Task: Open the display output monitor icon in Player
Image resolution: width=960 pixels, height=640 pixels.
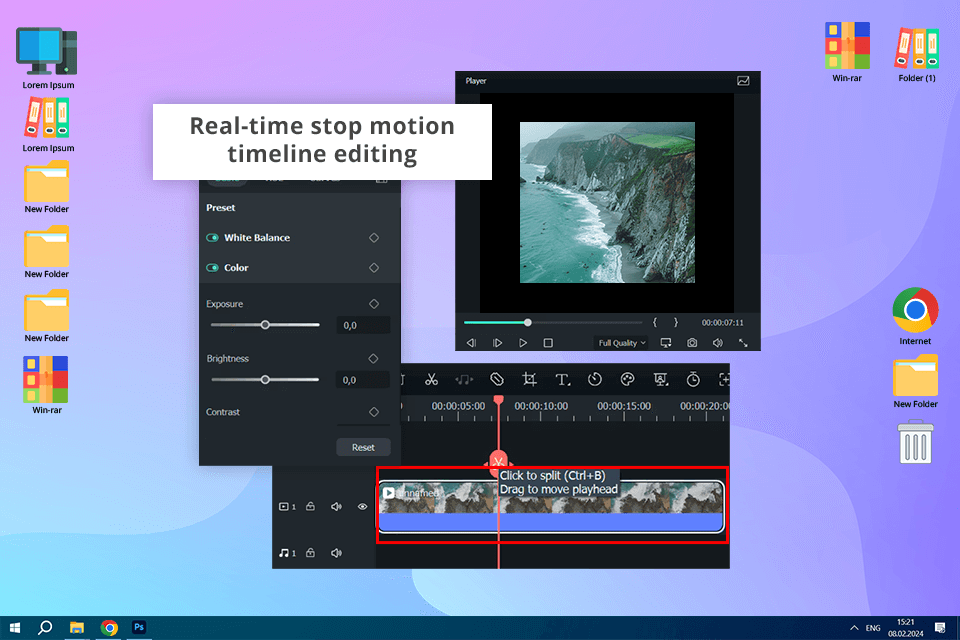Action: 666,343
